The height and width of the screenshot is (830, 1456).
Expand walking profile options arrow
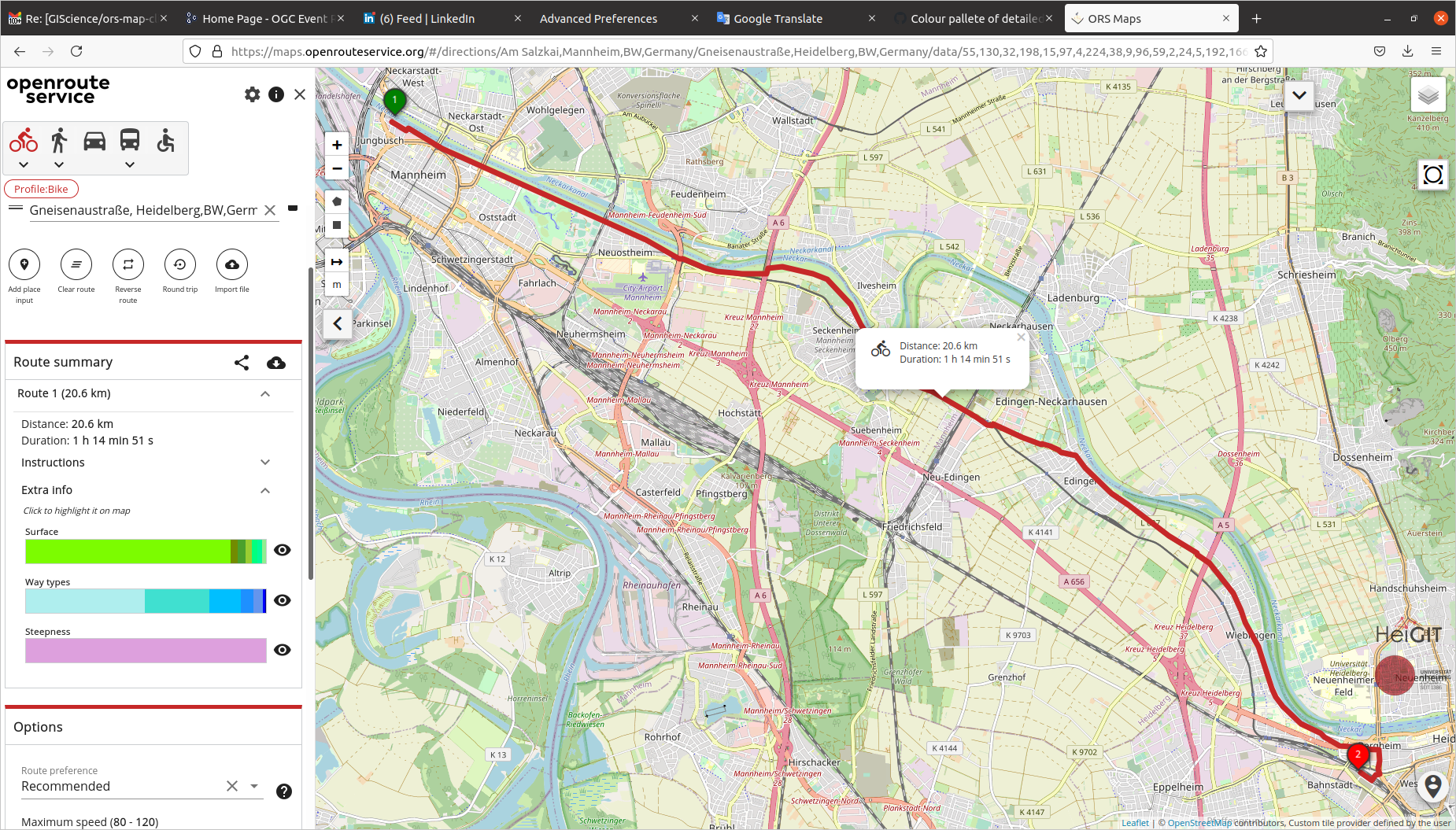tap(59, 164)
